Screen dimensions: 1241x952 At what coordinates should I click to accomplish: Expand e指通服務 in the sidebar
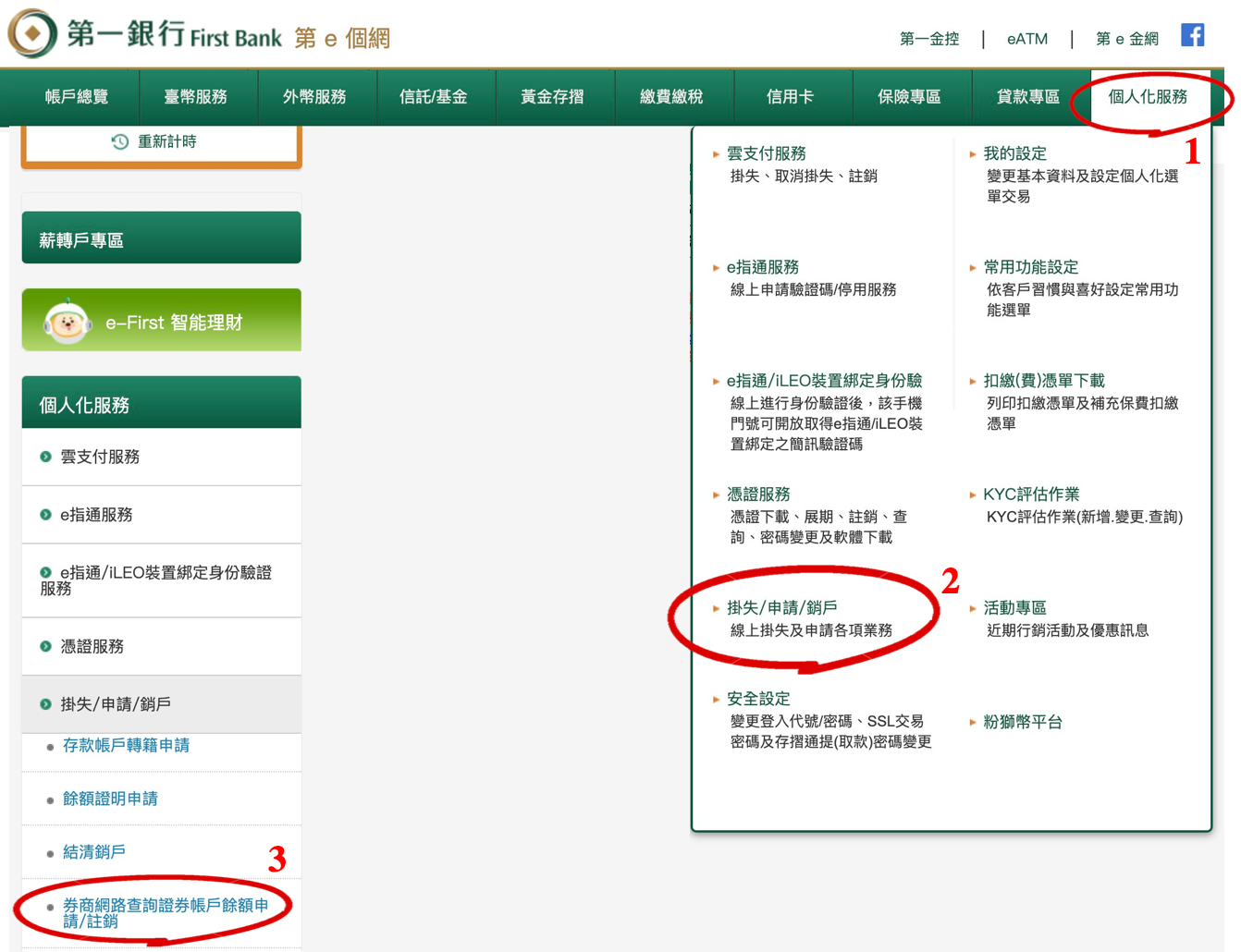click(96, 515)
